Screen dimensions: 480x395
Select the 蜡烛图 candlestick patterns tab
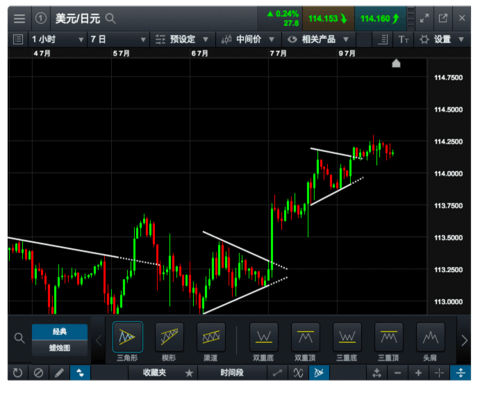[x=60, y=348]
